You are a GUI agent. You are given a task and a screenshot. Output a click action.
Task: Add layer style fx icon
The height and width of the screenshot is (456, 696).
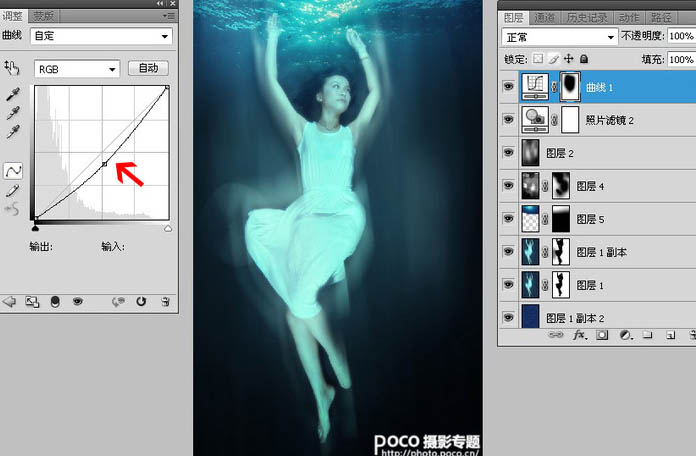pyautogui.click(x=580, y=335)
